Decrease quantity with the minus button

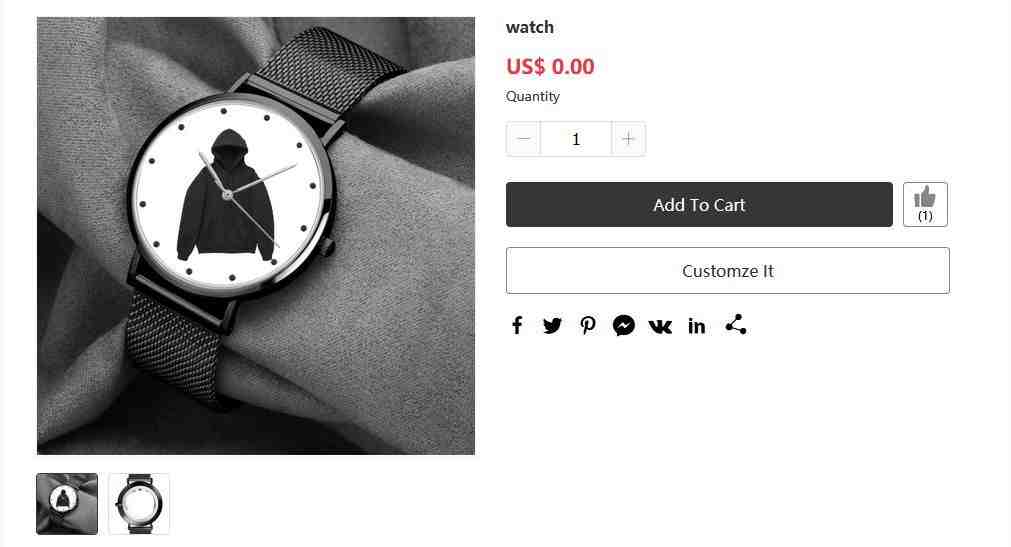524,139
